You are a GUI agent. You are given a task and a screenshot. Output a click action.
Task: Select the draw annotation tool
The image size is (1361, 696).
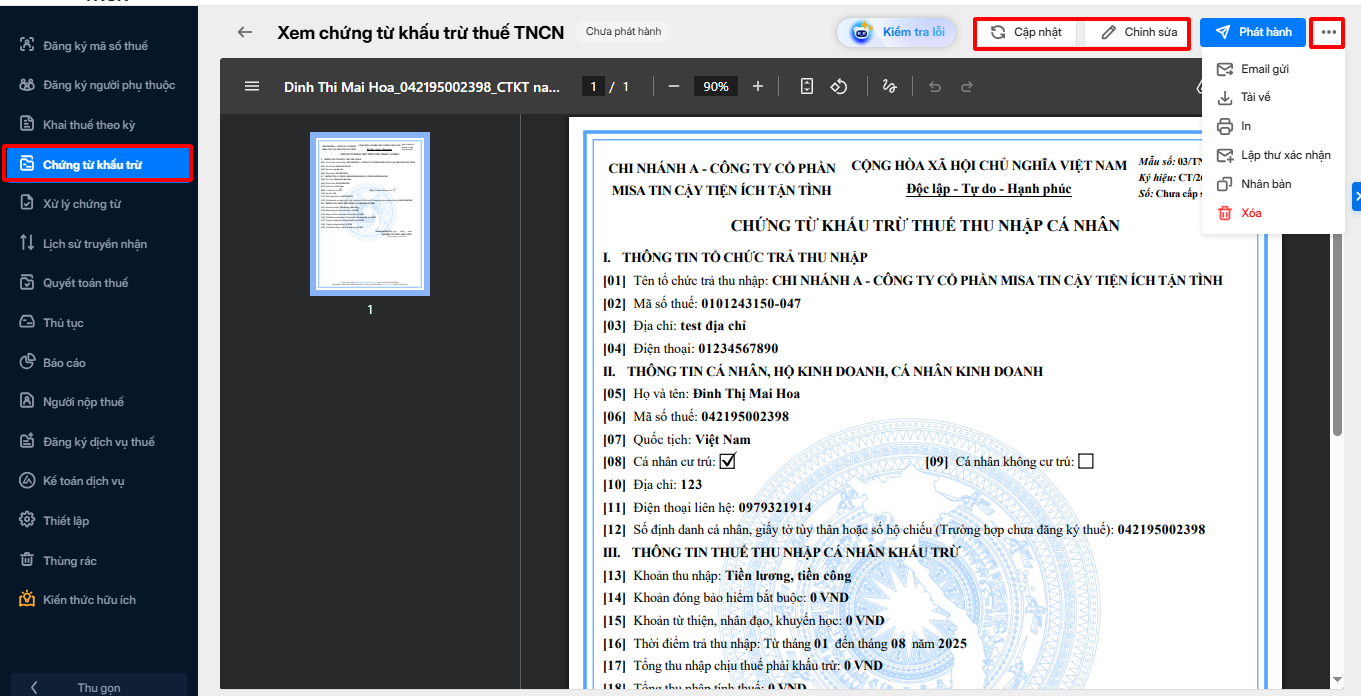coord(889,87)
